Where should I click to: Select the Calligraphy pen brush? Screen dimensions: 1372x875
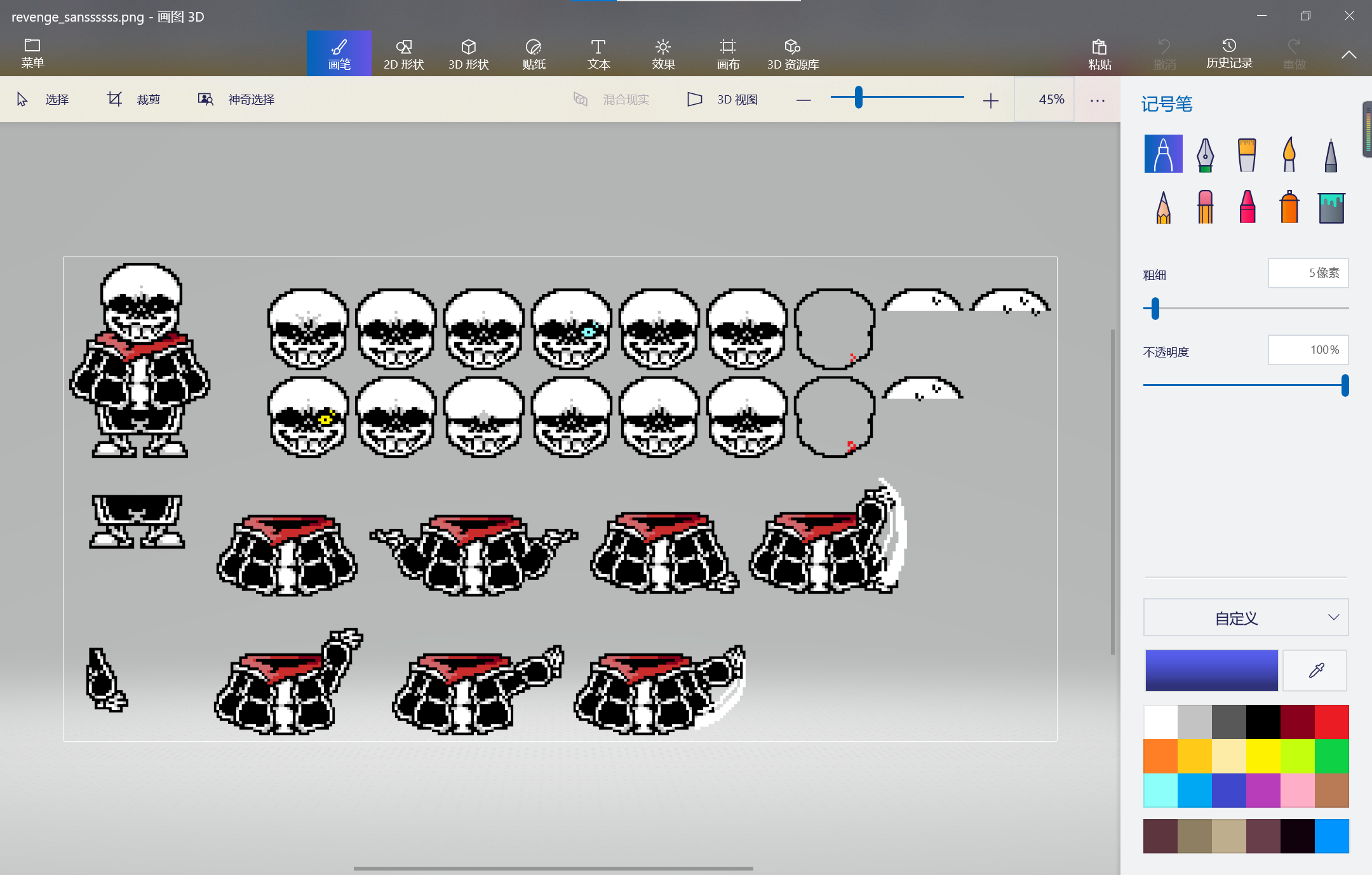tap(1205, 154)
